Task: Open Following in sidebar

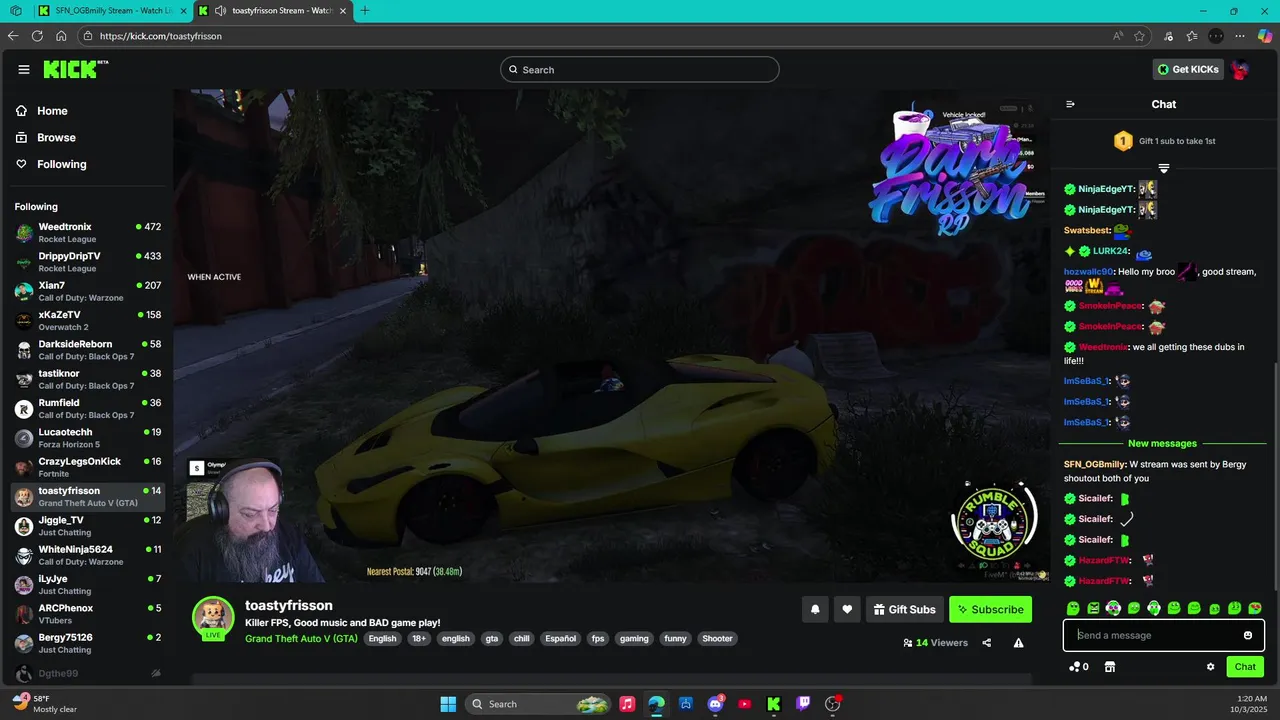Action: pyautogui.click(x=61, y=164)
